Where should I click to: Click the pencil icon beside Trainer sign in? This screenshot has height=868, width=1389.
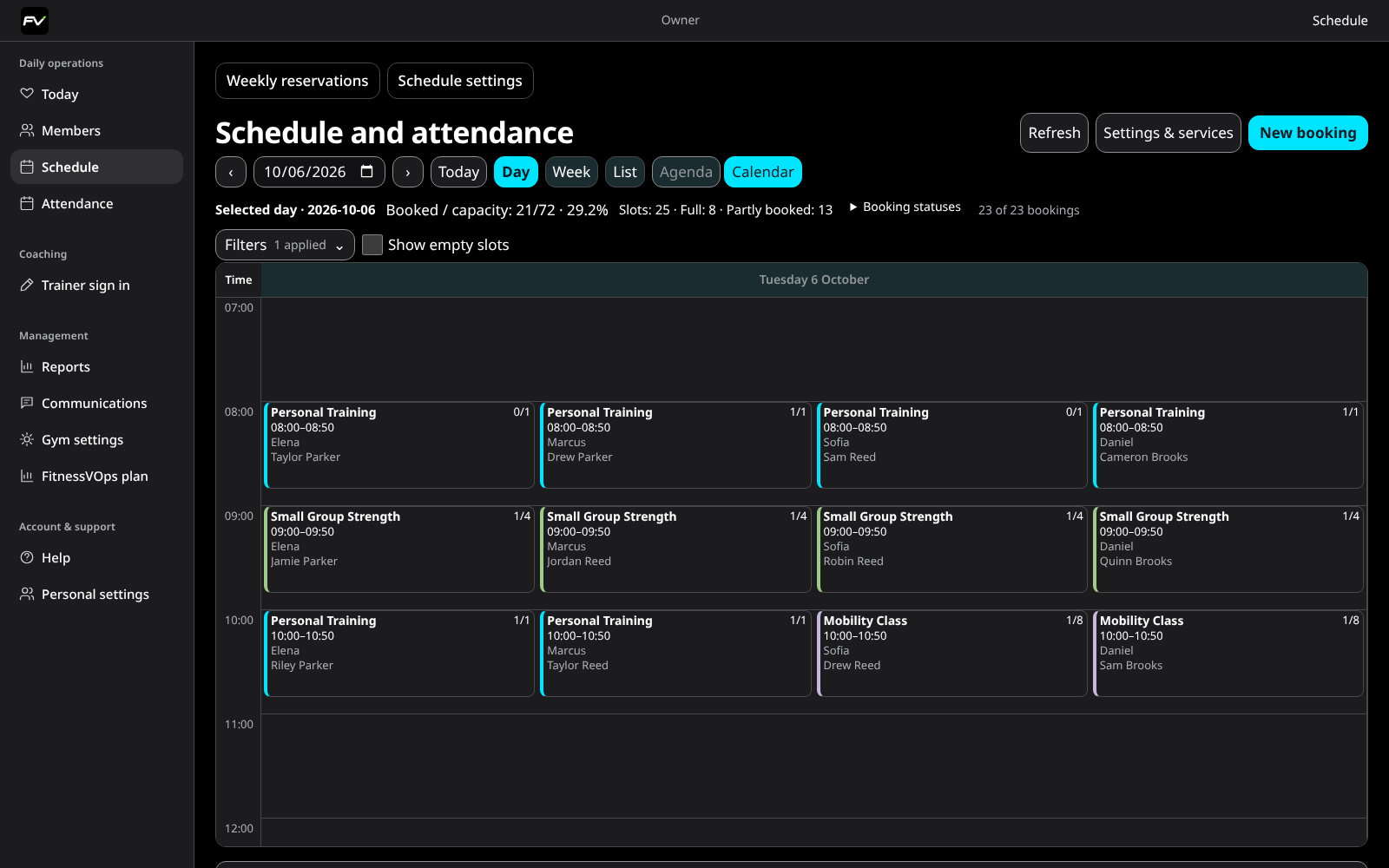coord(27,285)
